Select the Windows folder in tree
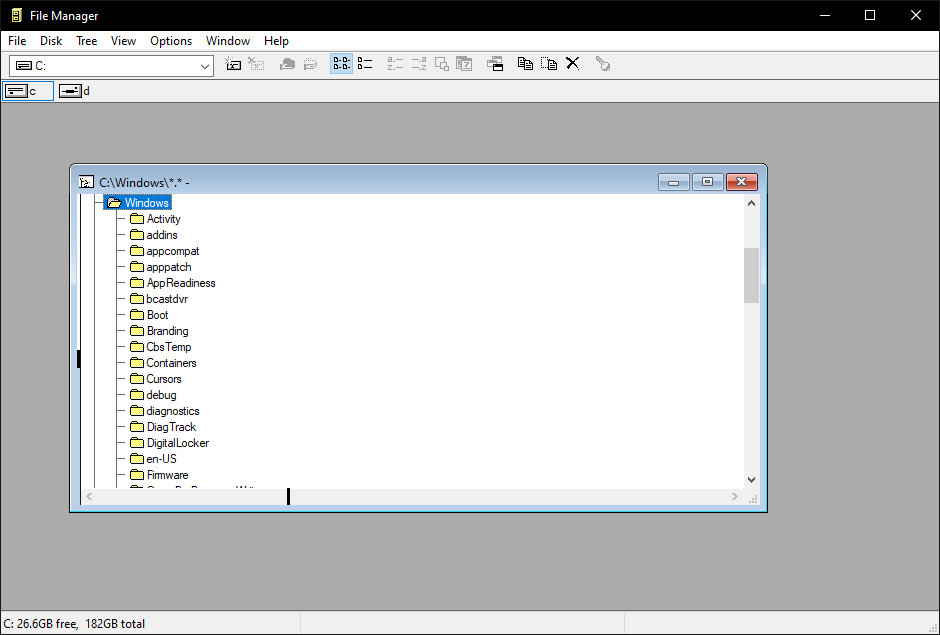The image size is (940, 635). [138, 203]
